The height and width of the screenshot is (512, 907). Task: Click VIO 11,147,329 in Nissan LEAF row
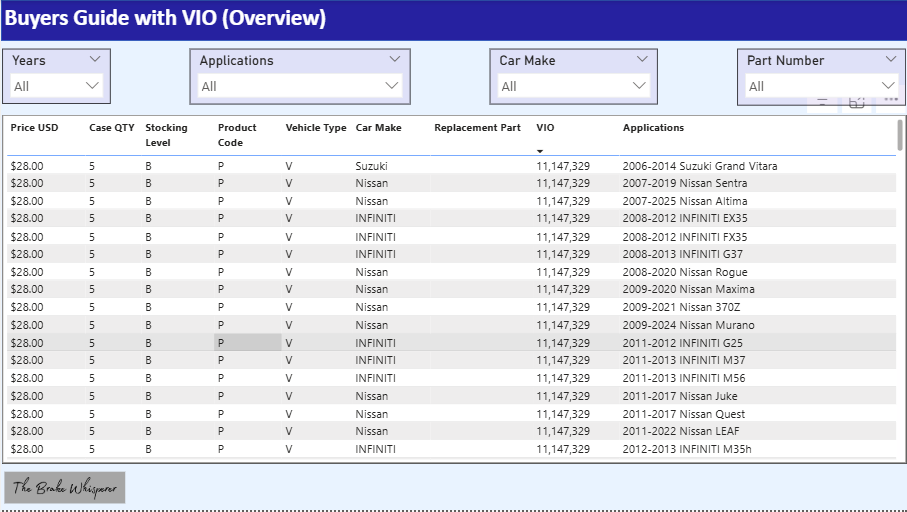coord(563,431)
